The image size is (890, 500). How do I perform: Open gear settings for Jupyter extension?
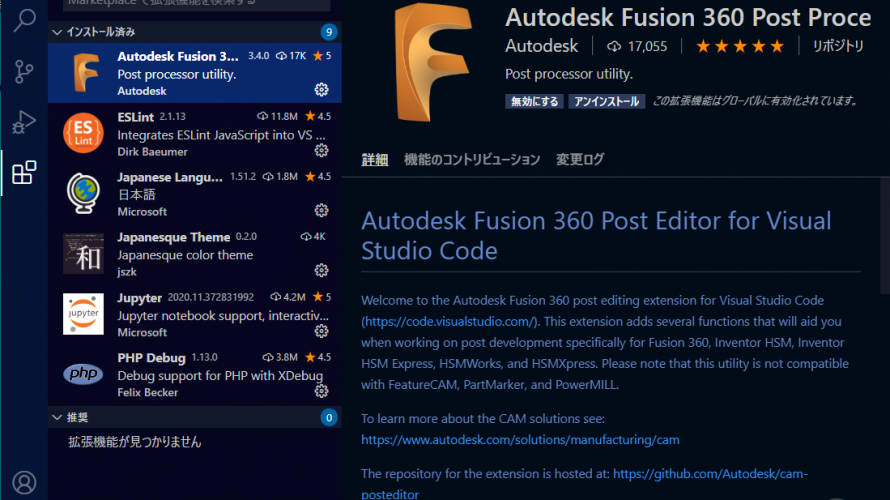pyautogui.click(x=321, y=331)
